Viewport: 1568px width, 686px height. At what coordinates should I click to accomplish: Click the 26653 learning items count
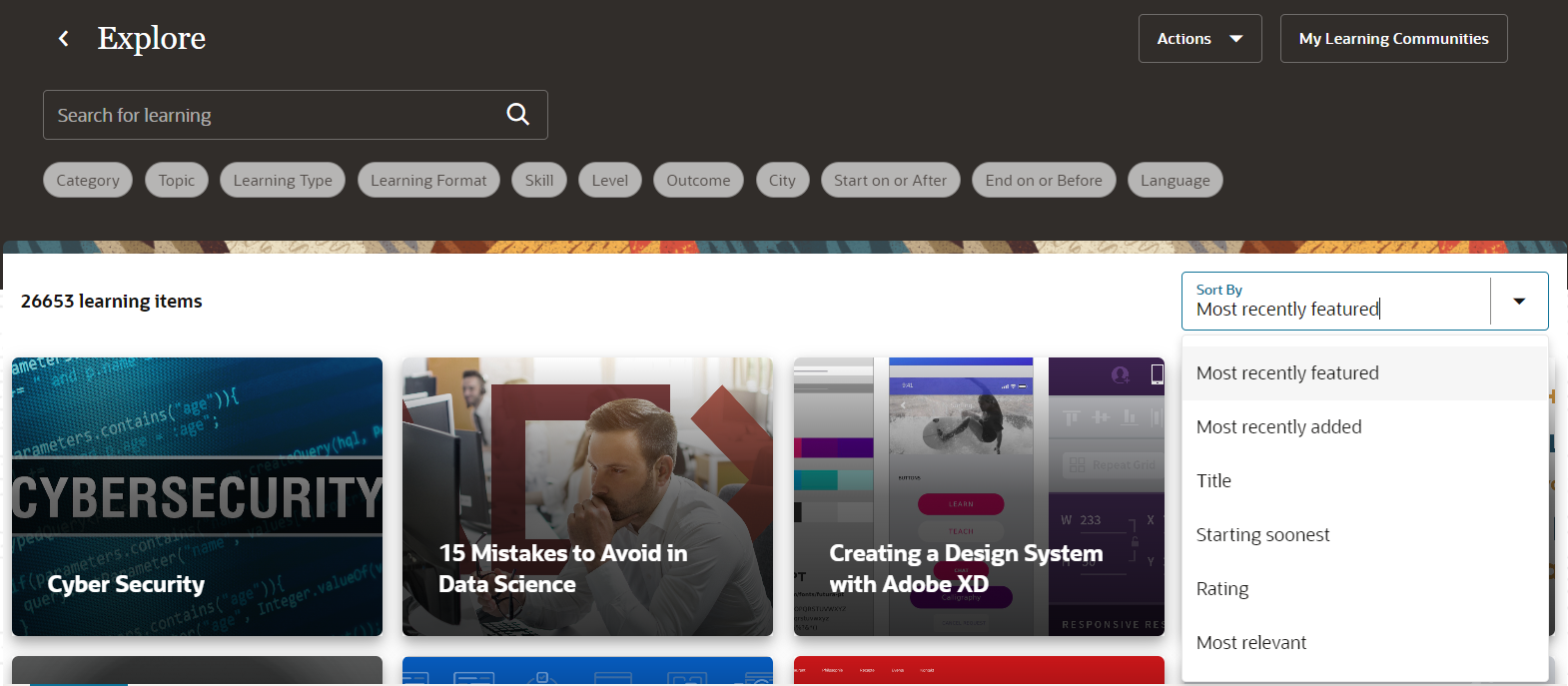coord(112,302)
